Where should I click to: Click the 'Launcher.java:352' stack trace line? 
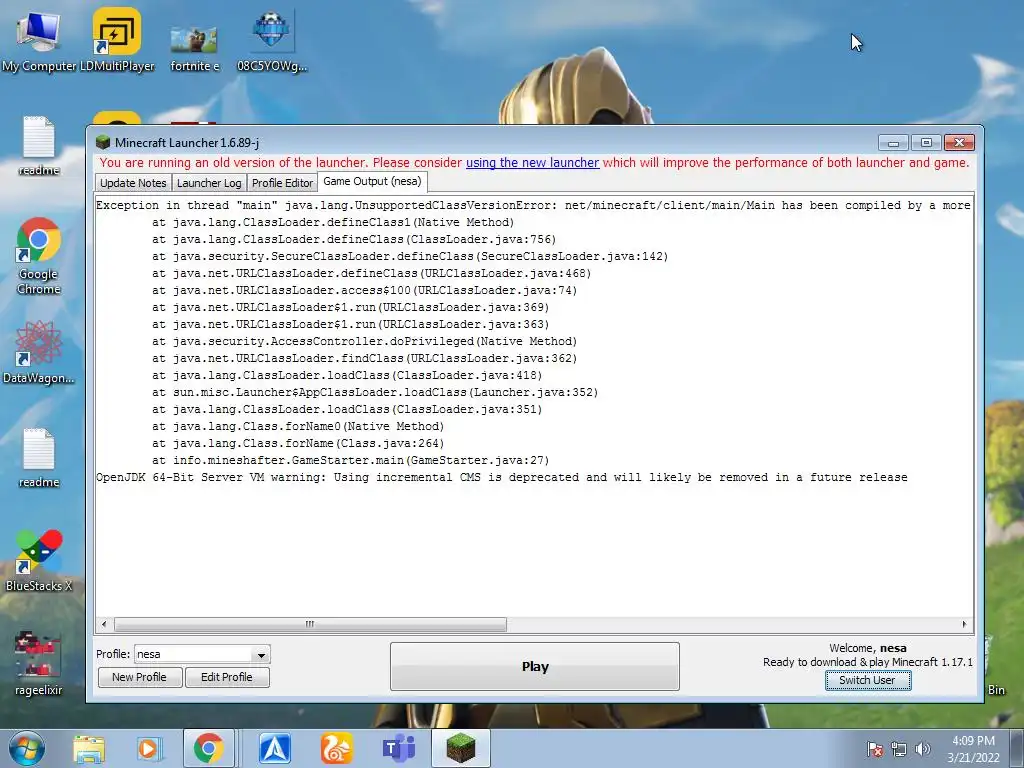coord(375,392)
